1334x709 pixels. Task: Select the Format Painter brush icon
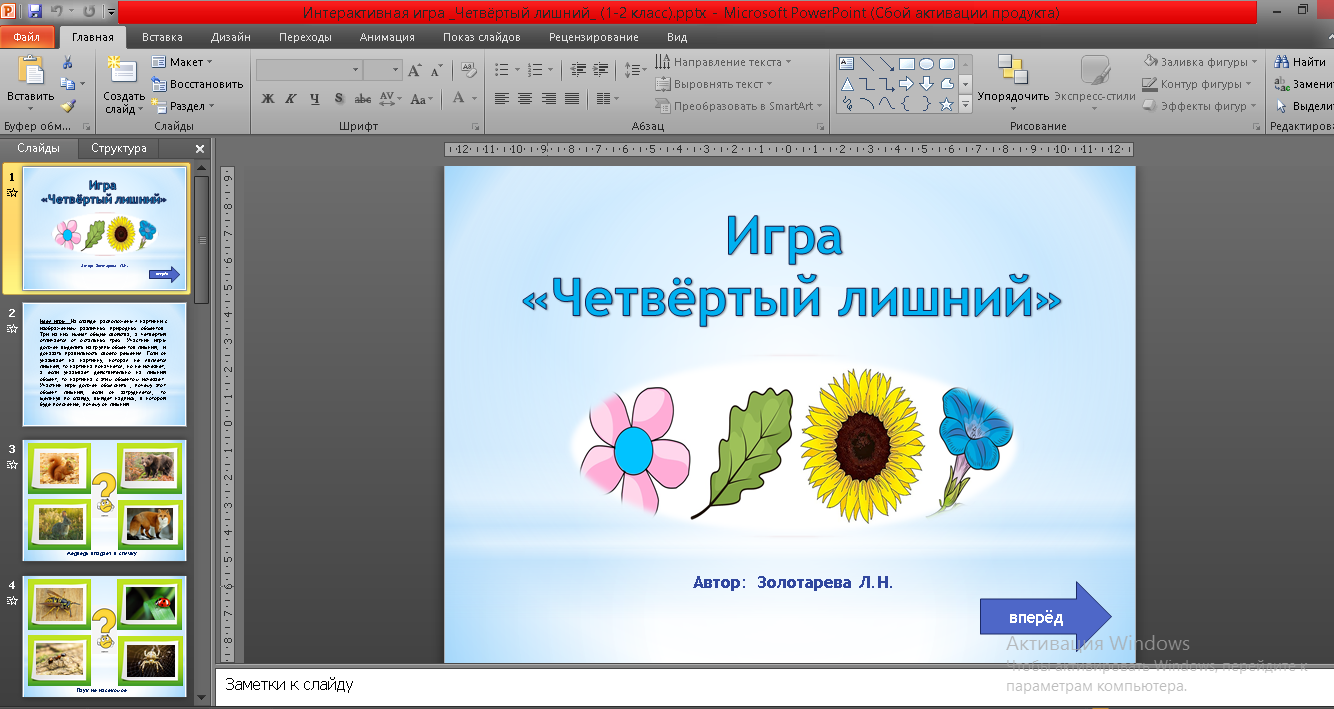point(68,106)
